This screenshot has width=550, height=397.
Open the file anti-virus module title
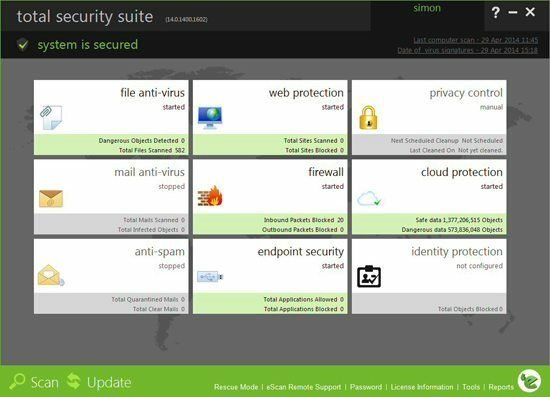point(152,93)
